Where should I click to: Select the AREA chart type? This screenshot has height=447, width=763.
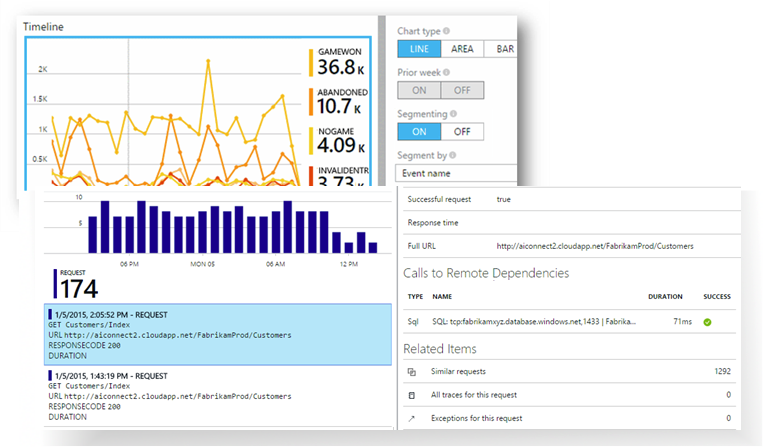[x=462, y=49]
